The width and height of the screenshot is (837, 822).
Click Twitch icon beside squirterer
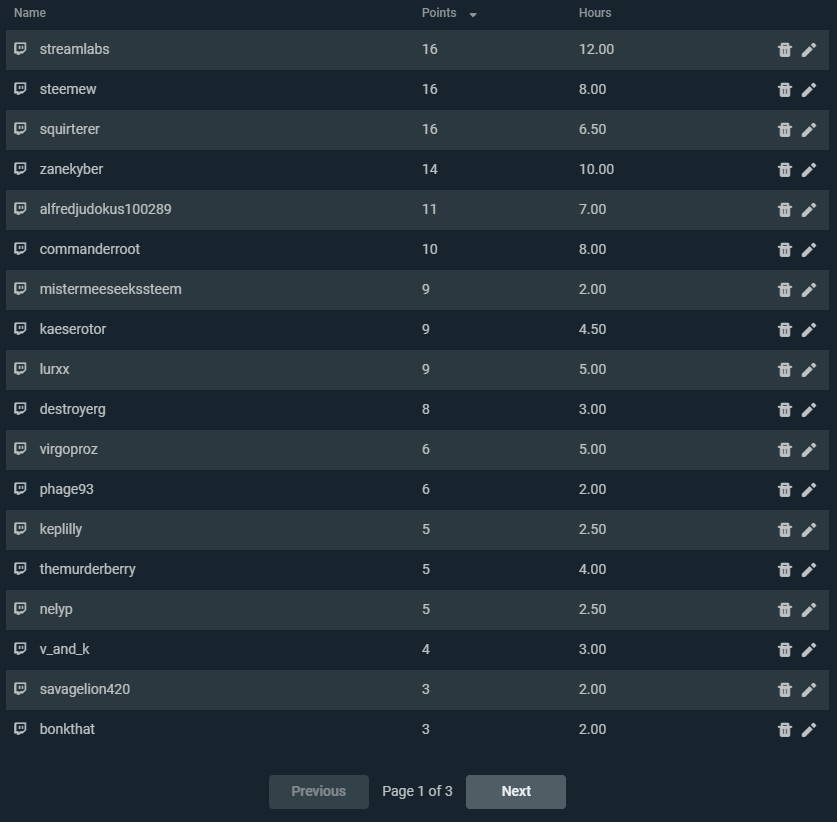[20, 129]
